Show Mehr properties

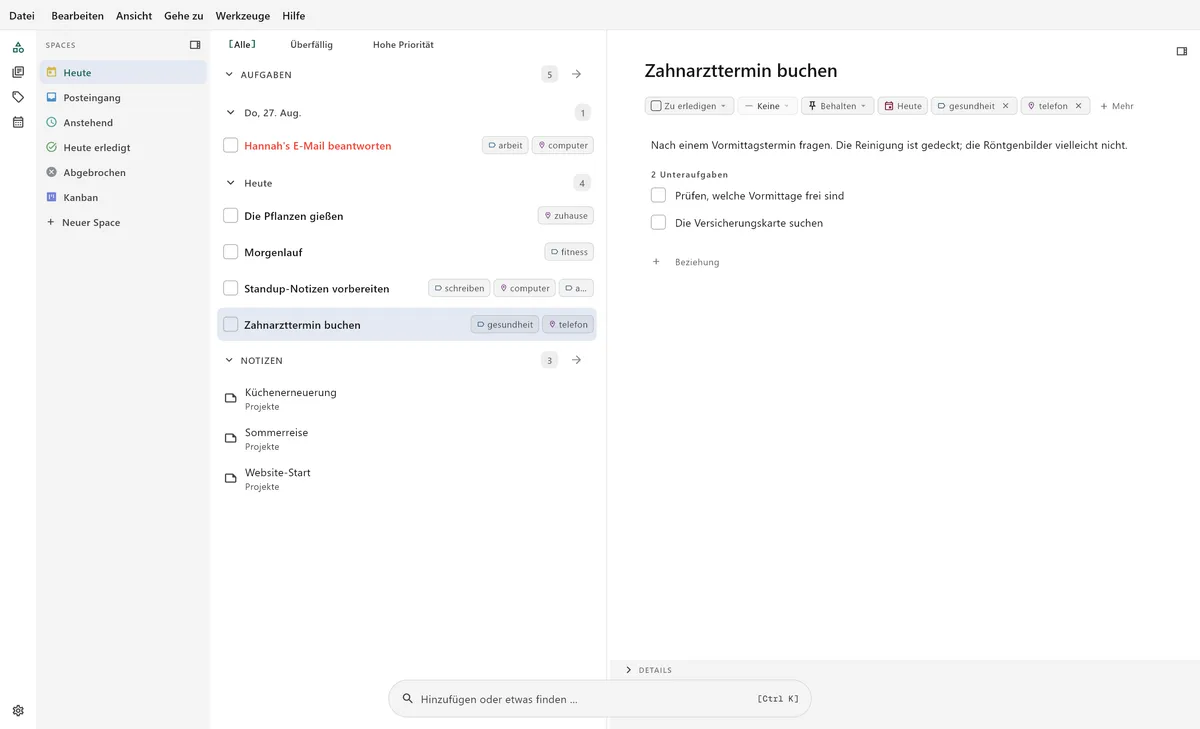click(x=1117, y=106)
